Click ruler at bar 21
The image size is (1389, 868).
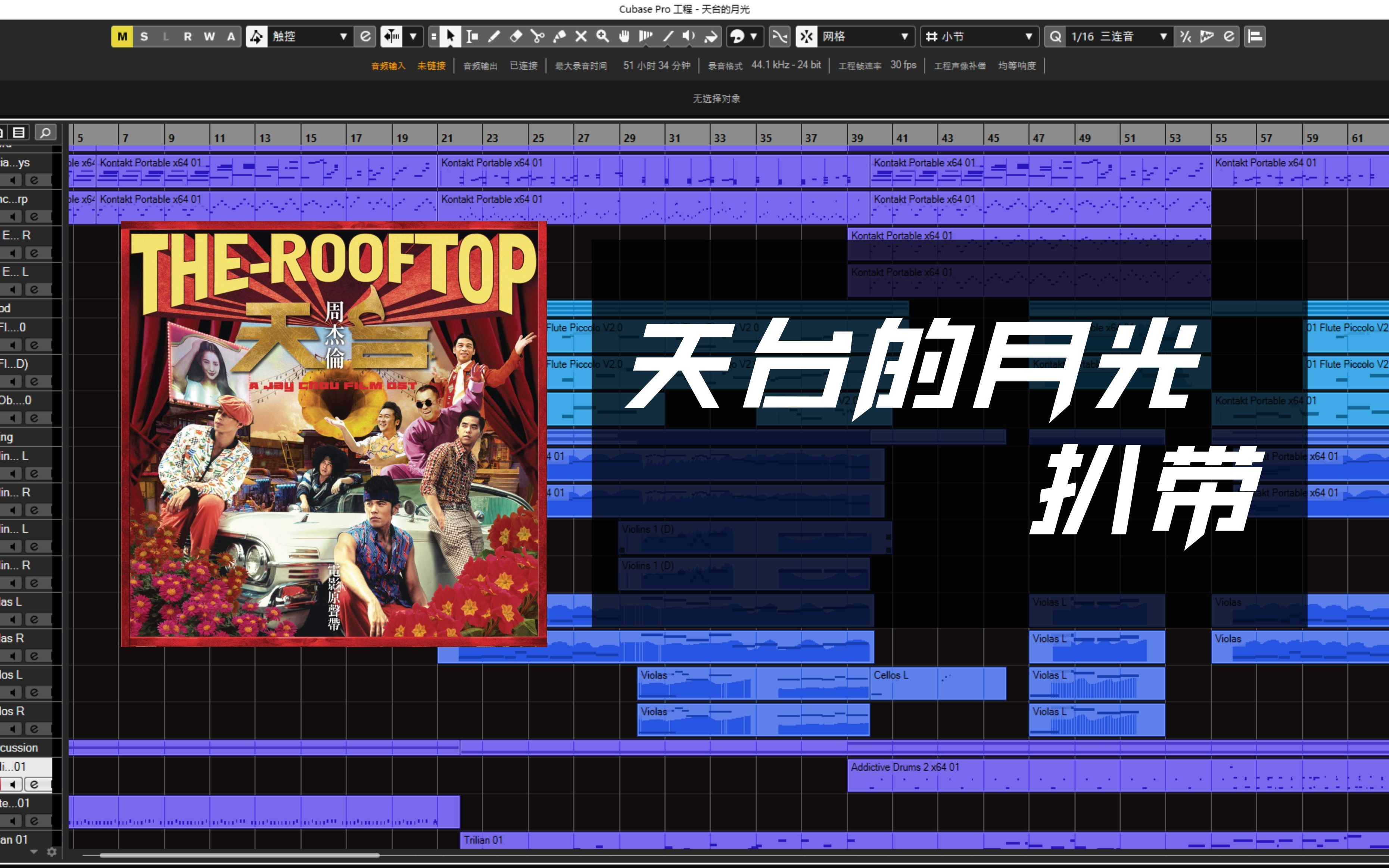(447, 138)
